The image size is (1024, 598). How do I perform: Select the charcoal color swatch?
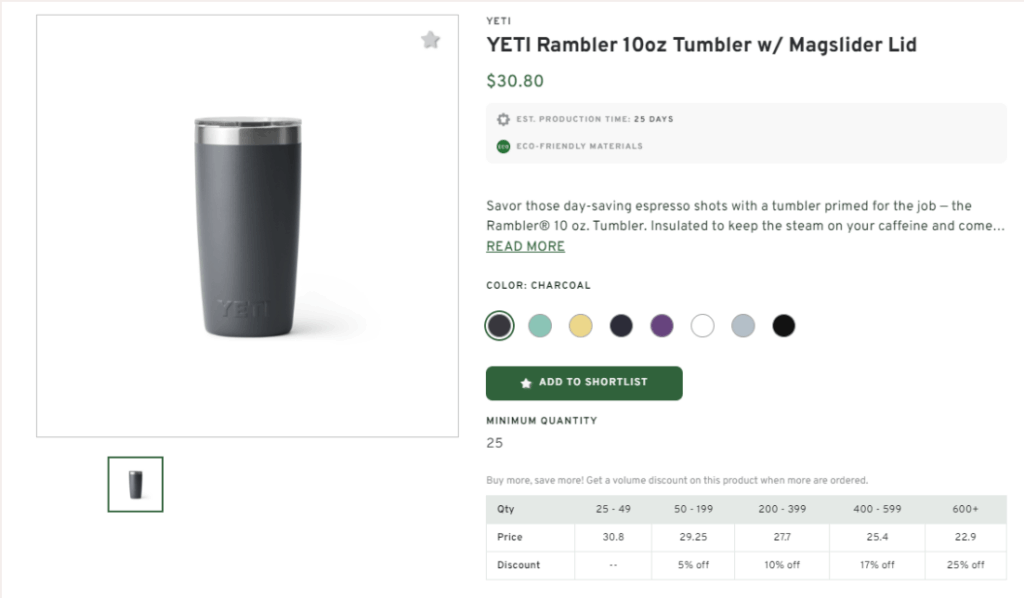click(x=498, y=325)
